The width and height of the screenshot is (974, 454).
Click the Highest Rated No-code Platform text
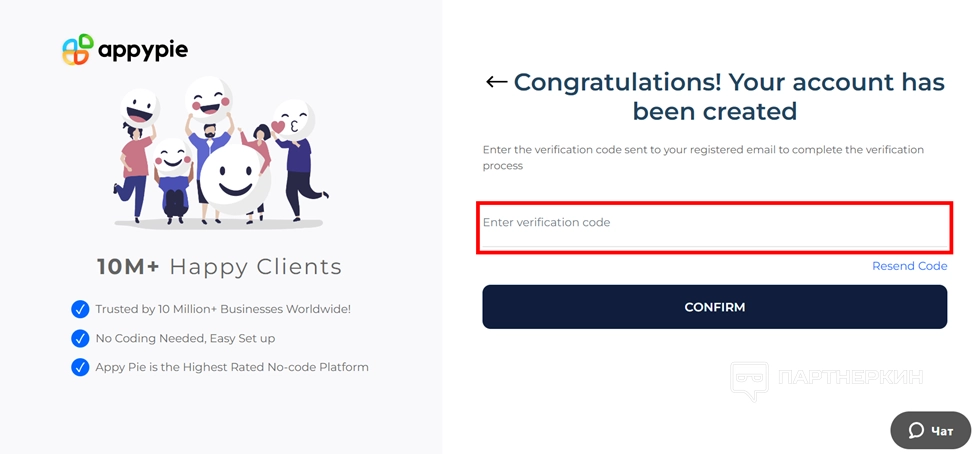232,367
